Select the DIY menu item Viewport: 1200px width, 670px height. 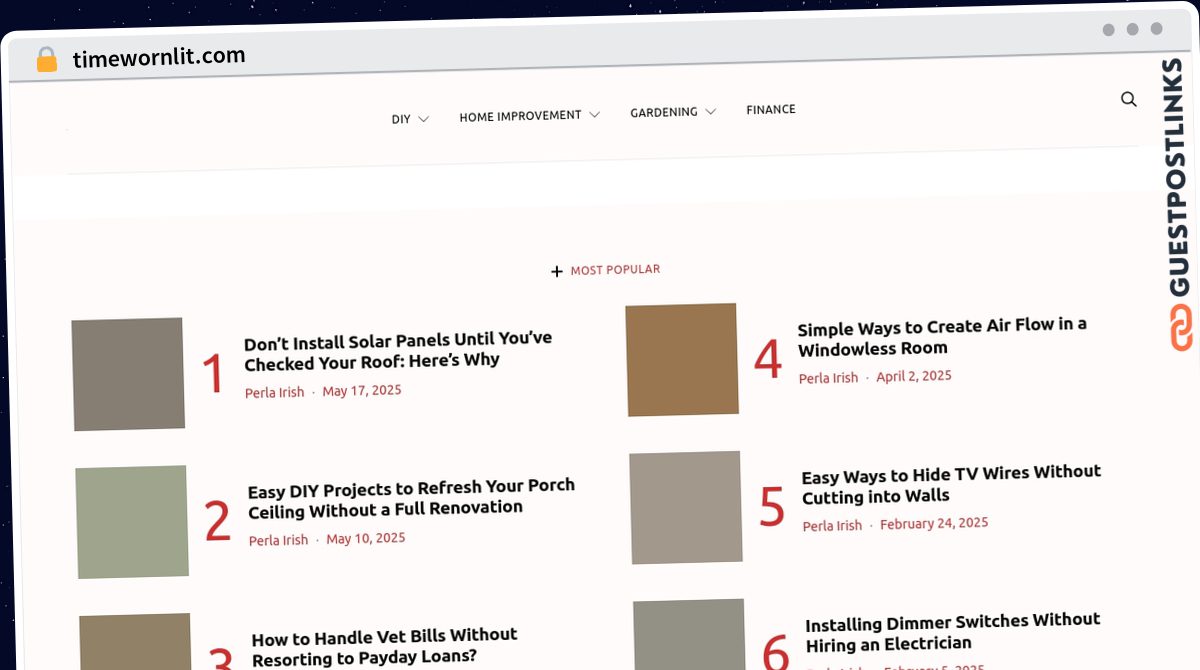[x=399, y=118]
